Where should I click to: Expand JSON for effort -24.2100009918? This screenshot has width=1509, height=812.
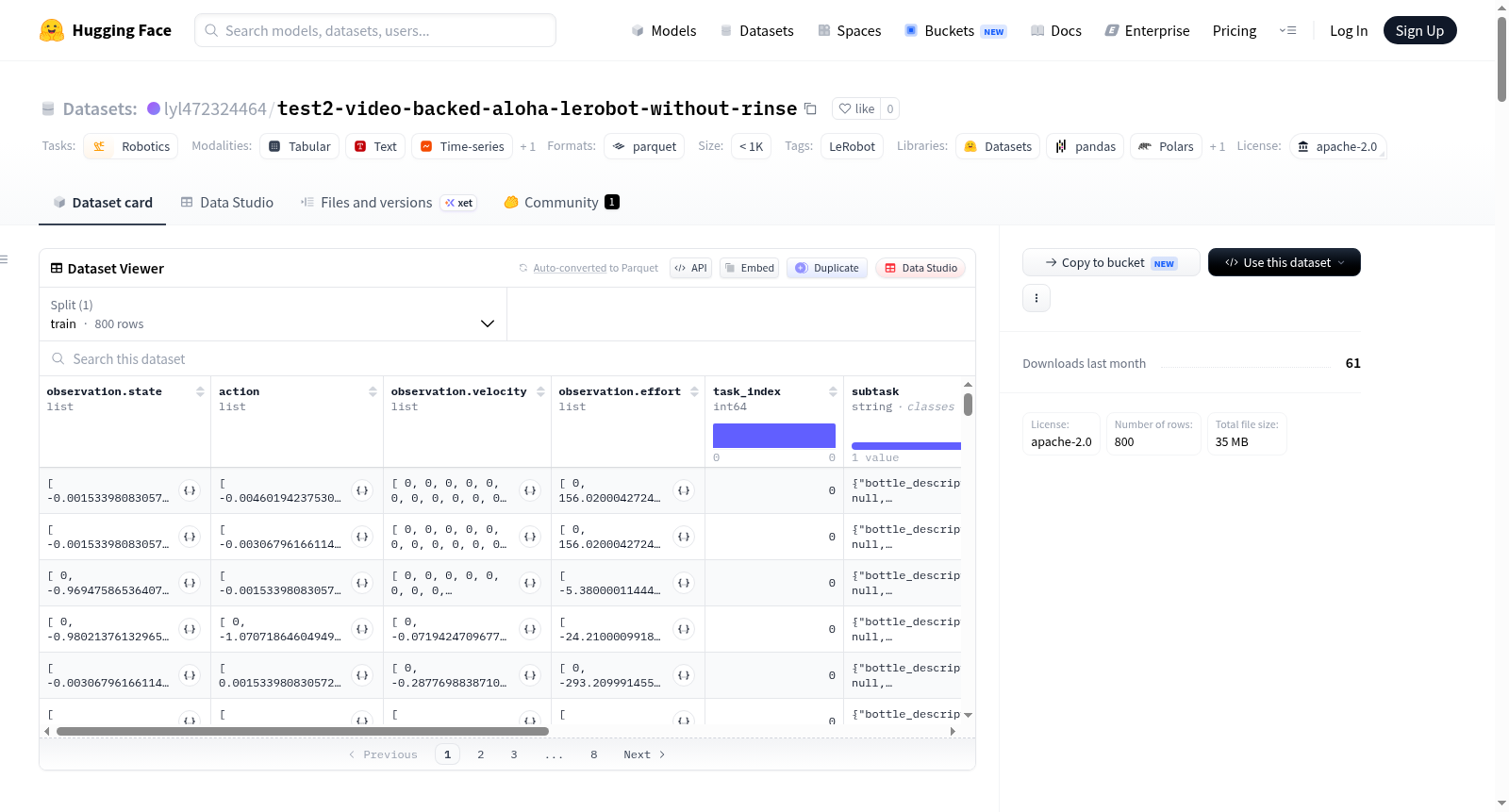[x=684, y=629]
